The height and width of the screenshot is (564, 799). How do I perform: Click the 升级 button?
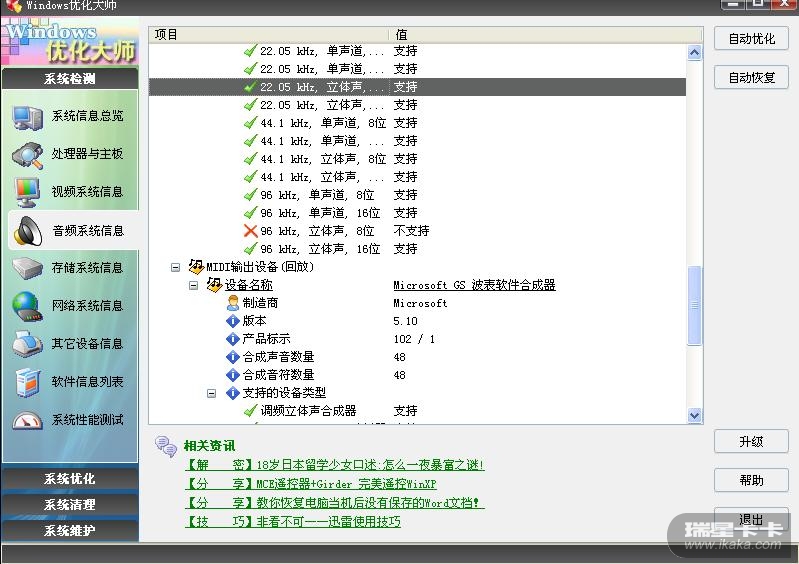(751, 441)
